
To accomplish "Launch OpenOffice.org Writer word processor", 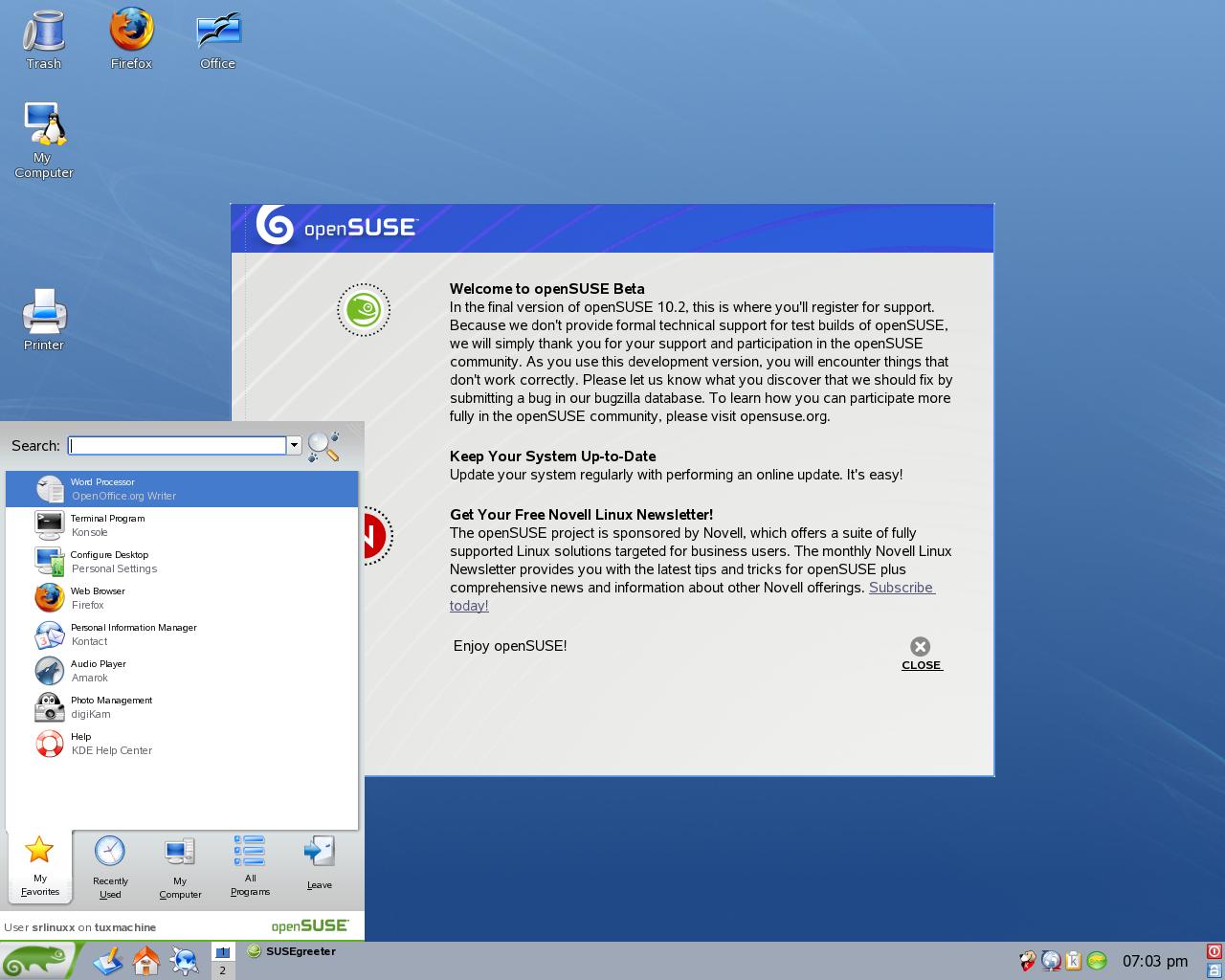I will 182,489.
